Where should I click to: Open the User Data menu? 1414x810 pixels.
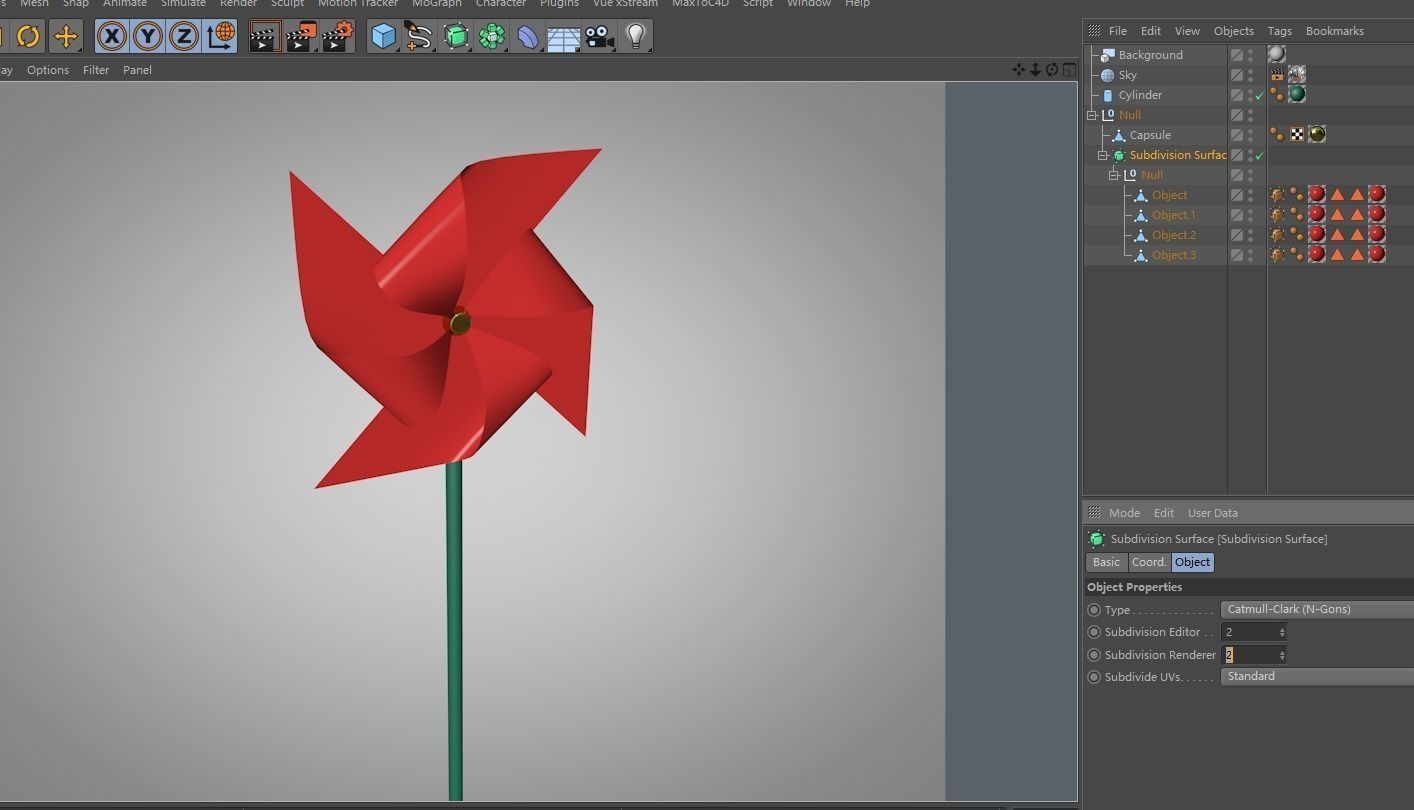[1212, 513]
